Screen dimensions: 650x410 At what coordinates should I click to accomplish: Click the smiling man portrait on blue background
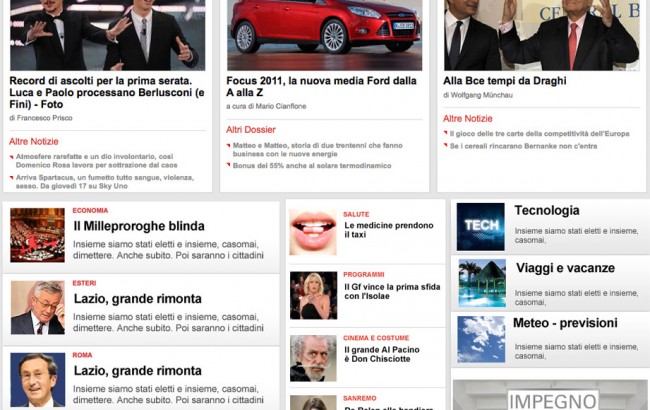coord(37,380)
